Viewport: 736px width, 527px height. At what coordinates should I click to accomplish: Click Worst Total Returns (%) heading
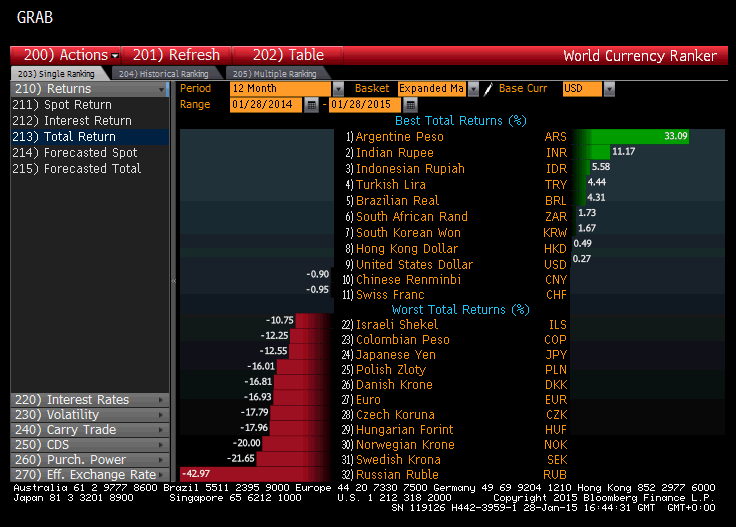tap(460, 310)
